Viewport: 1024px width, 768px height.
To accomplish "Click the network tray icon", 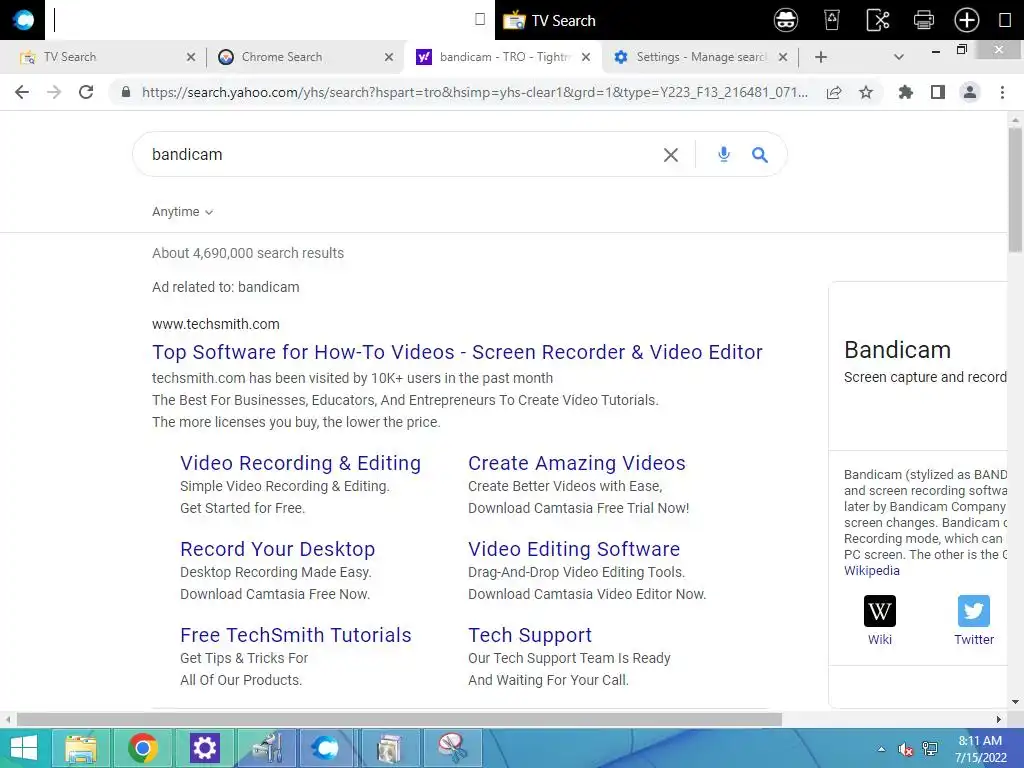I will [x=929, y=749].
